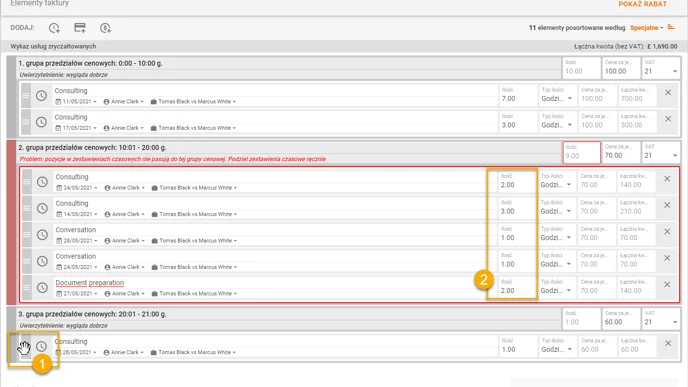Remove the Consulting 17/05/2021 row
This screenshot has height=387, width=688.
click(668, 119)
